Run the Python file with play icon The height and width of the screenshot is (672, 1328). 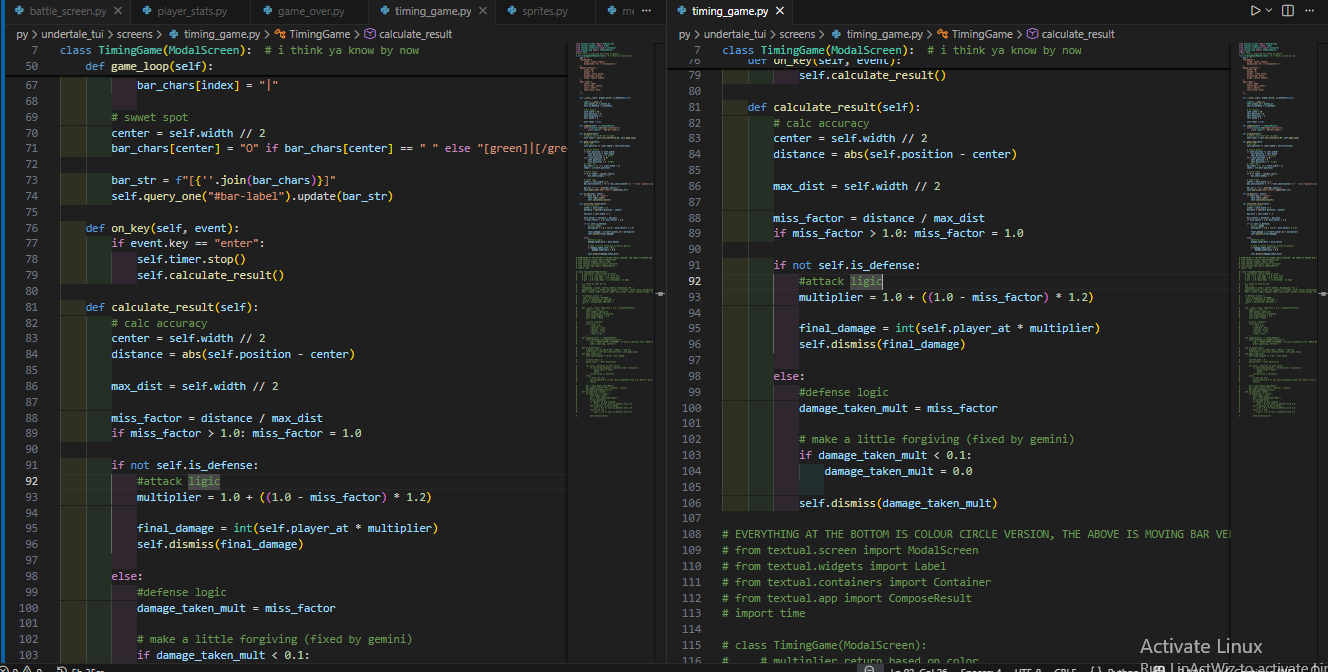[x=1255, y=11]
